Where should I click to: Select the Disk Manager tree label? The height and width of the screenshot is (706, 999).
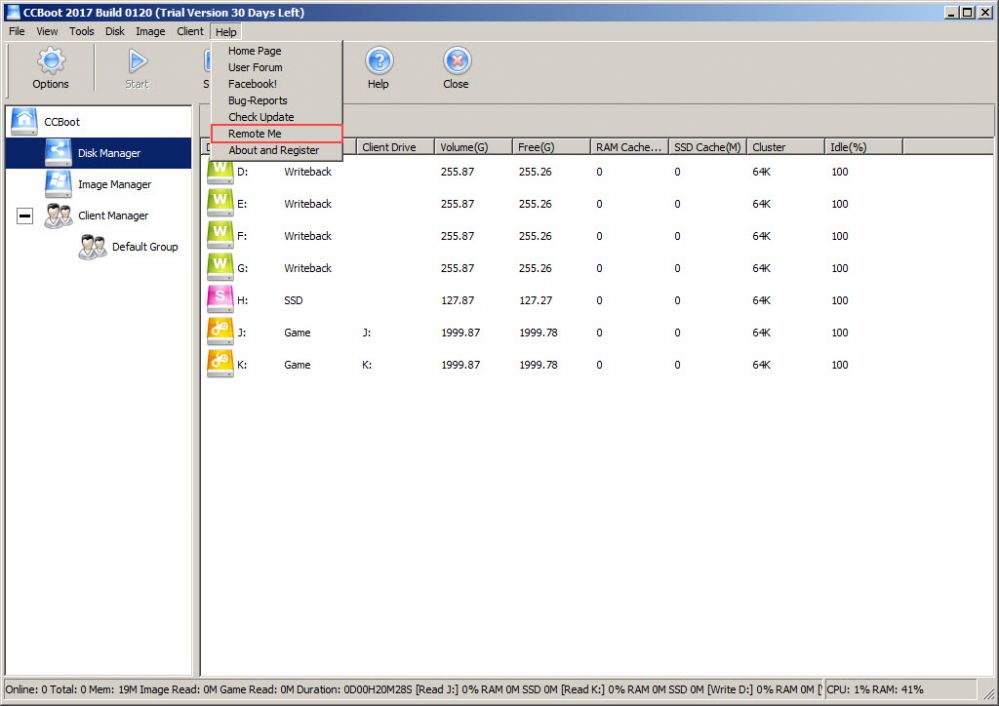109,153
